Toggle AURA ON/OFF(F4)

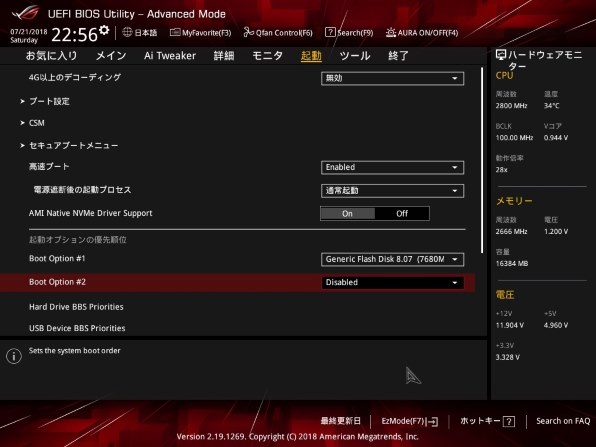pyautogui.click(x=422, y=33)
